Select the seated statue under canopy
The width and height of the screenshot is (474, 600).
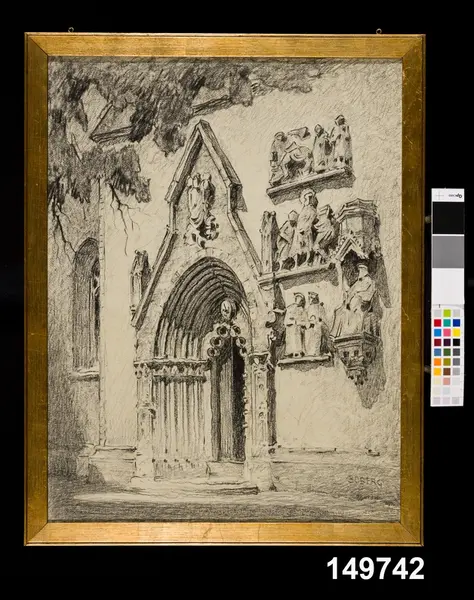pos(354,300)
